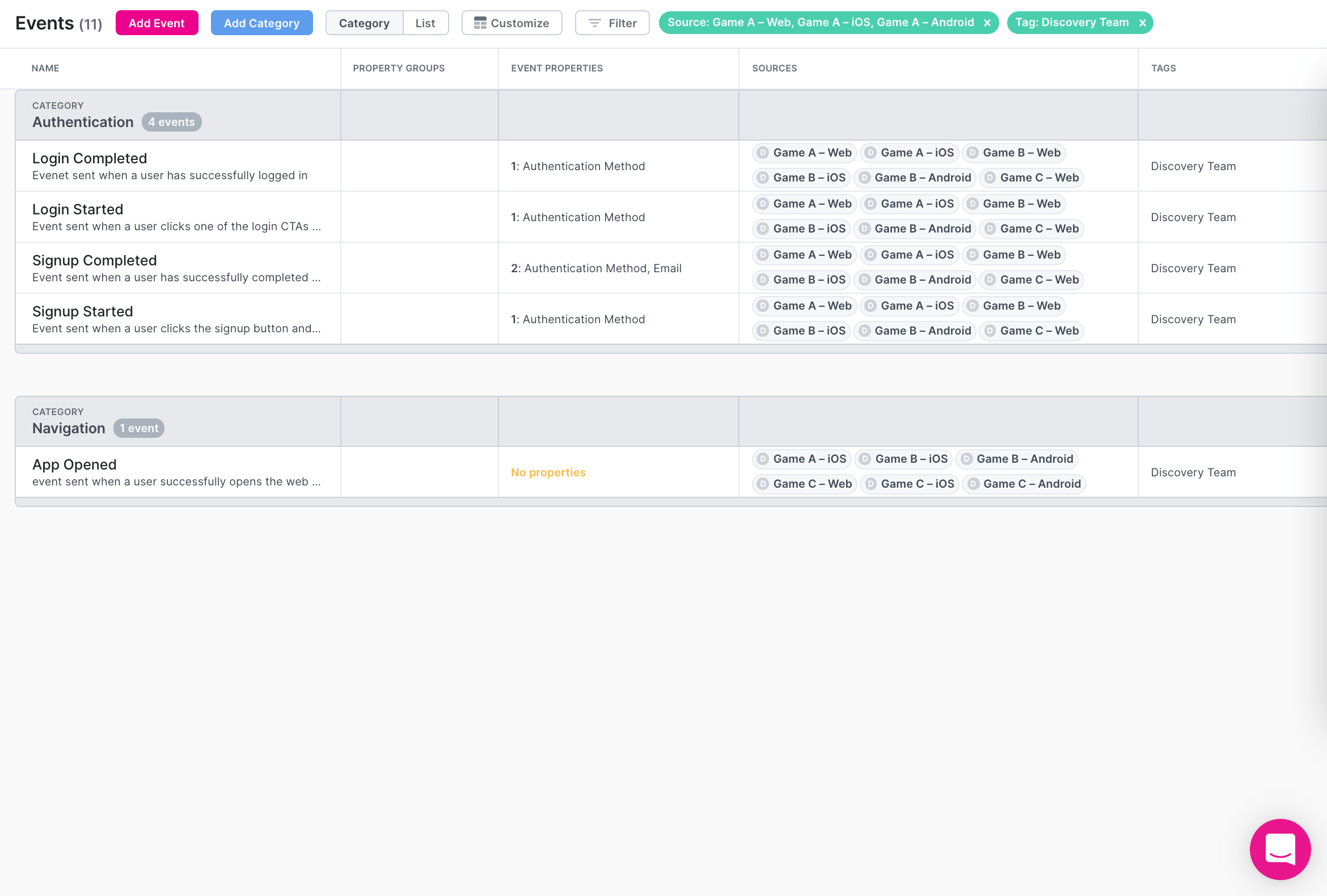Collapse the Navigation category header

69,428
